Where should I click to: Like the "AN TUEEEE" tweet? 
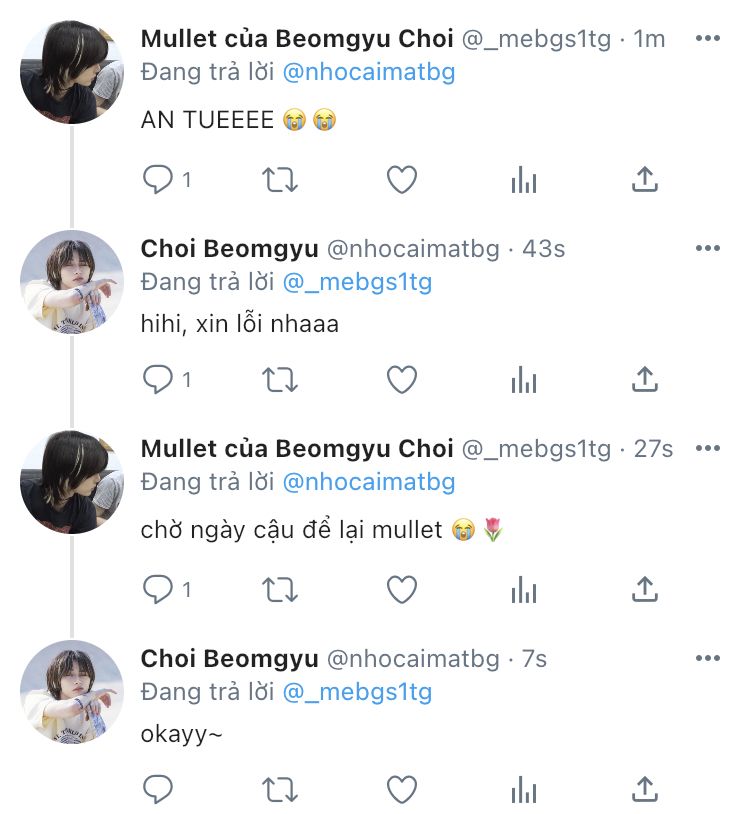pyautogui.click(x=402, y=180)
